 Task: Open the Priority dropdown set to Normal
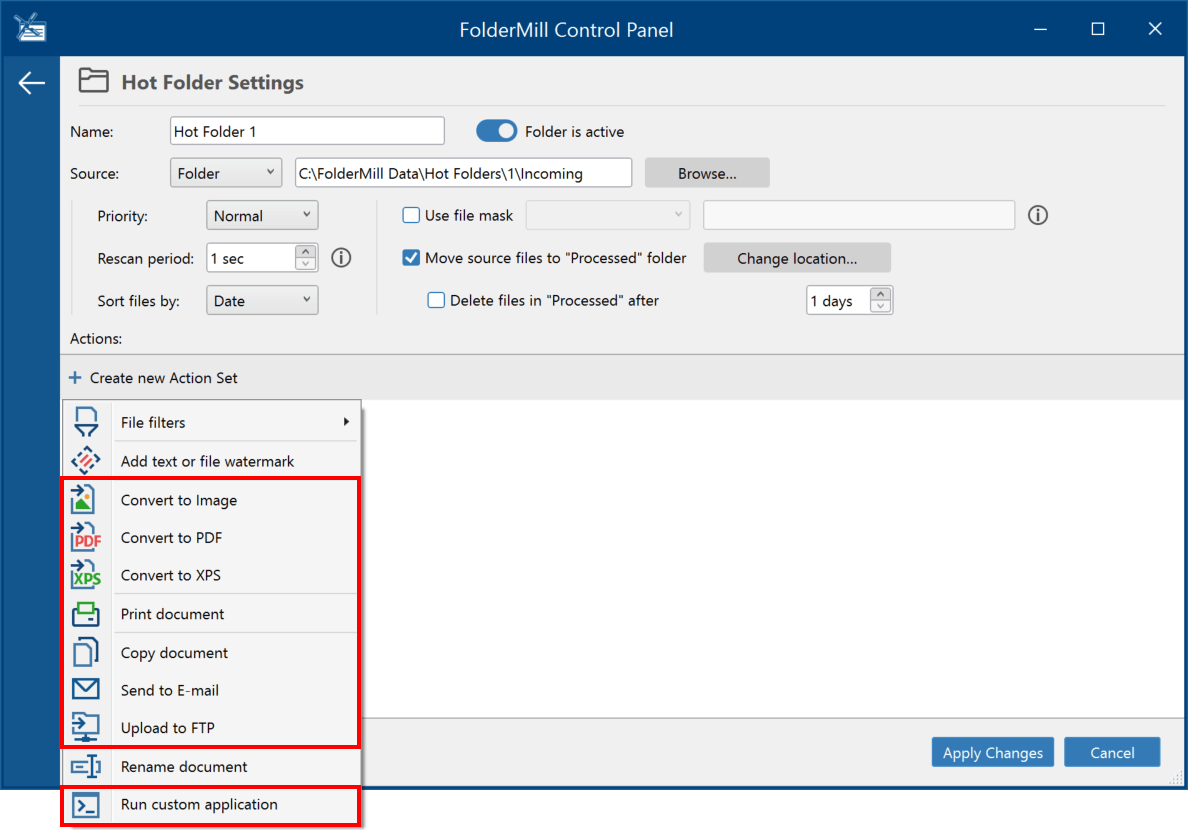pos(261,215)
